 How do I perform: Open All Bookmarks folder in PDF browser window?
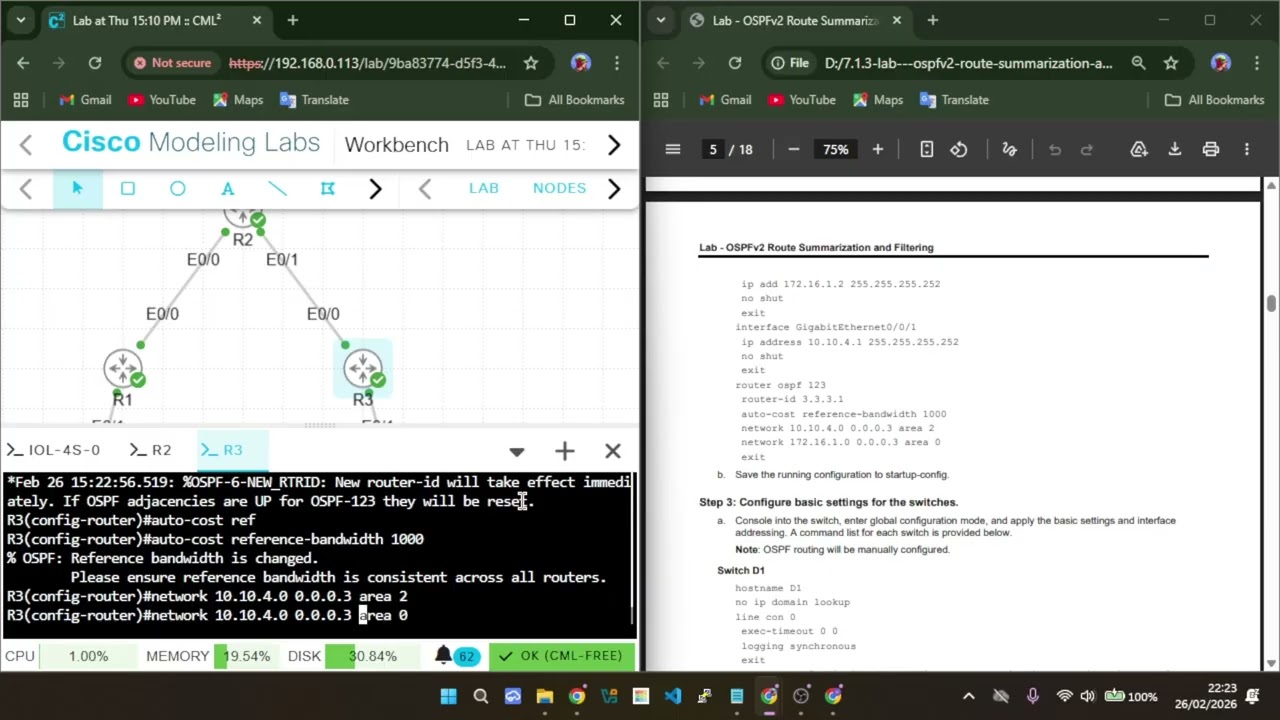point(1215,100)
